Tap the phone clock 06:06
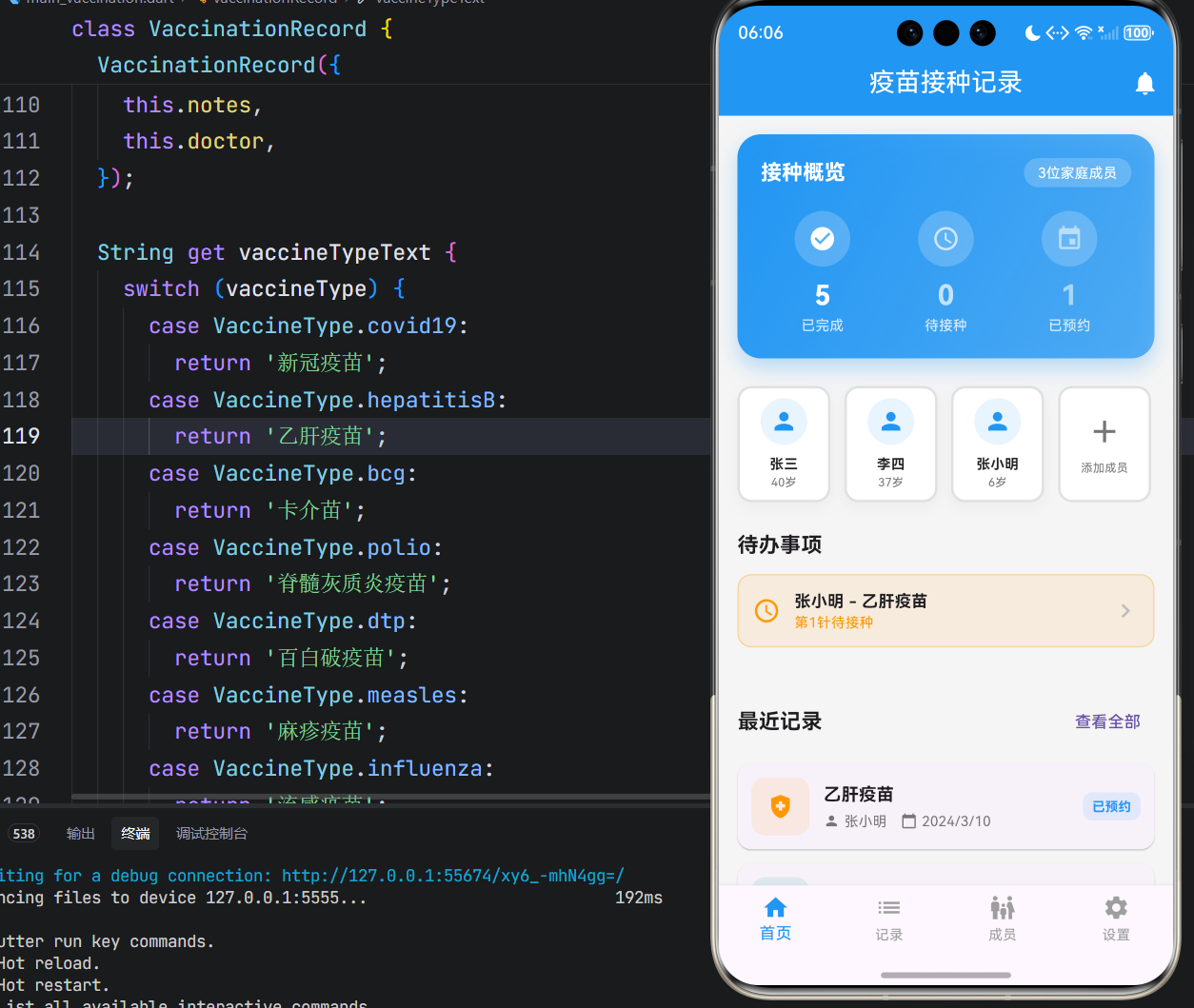The width and height of the screenshot is (1194, 1008). (761, 32)
